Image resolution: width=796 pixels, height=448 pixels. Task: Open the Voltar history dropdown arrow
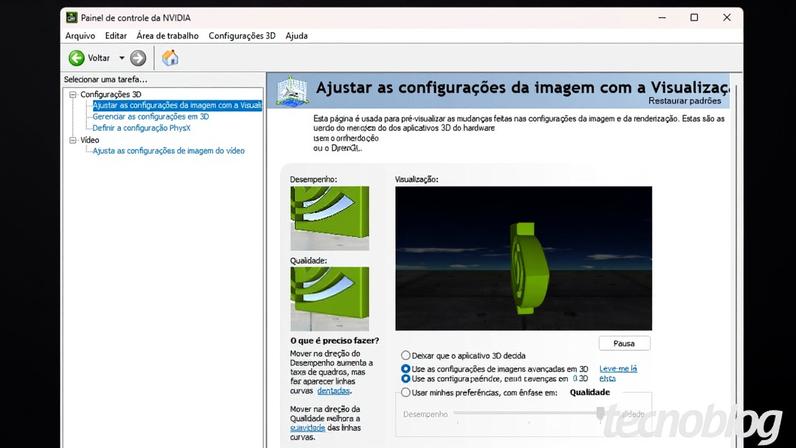point(122,58)
